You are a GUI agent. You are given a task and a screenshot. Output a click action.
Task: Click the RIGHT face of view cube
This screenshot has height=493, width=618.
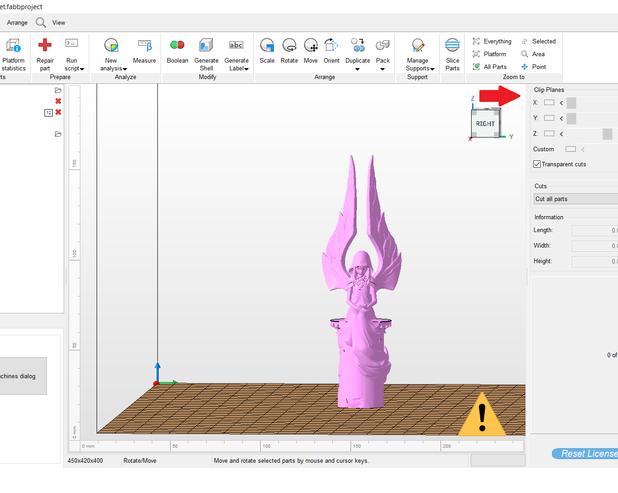pos(485,124)
